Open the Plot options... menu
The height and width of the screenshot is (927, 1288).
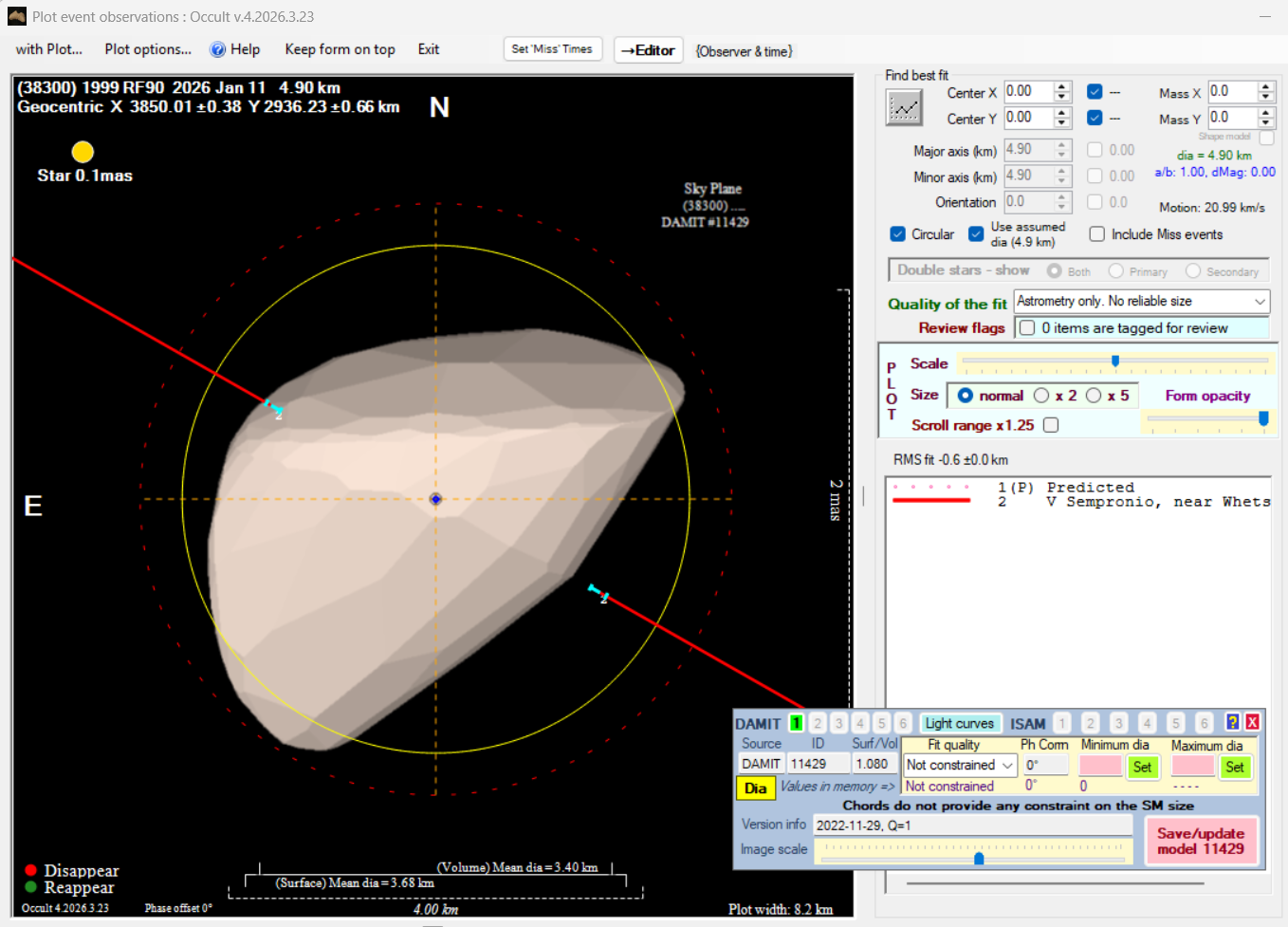click(x=148, y=49)
